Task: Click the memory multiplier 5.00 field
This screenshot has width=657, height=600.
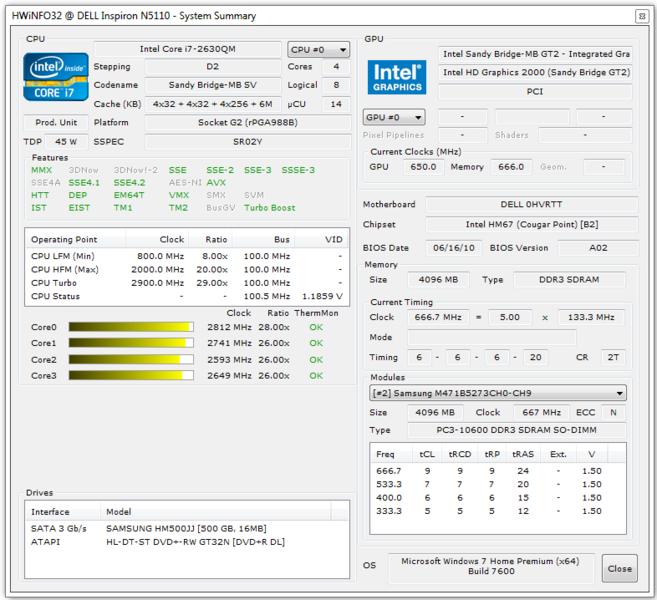Action: click(510, 317)
